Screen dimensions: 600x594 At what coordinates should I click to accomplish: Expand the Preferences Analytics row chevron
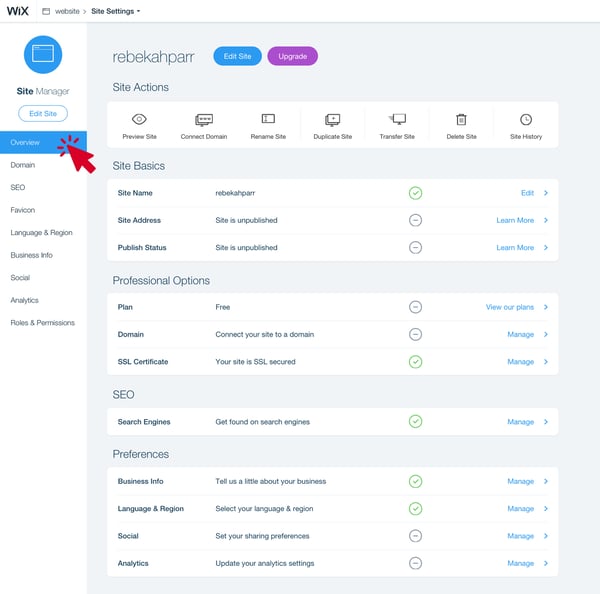(546, 563)
